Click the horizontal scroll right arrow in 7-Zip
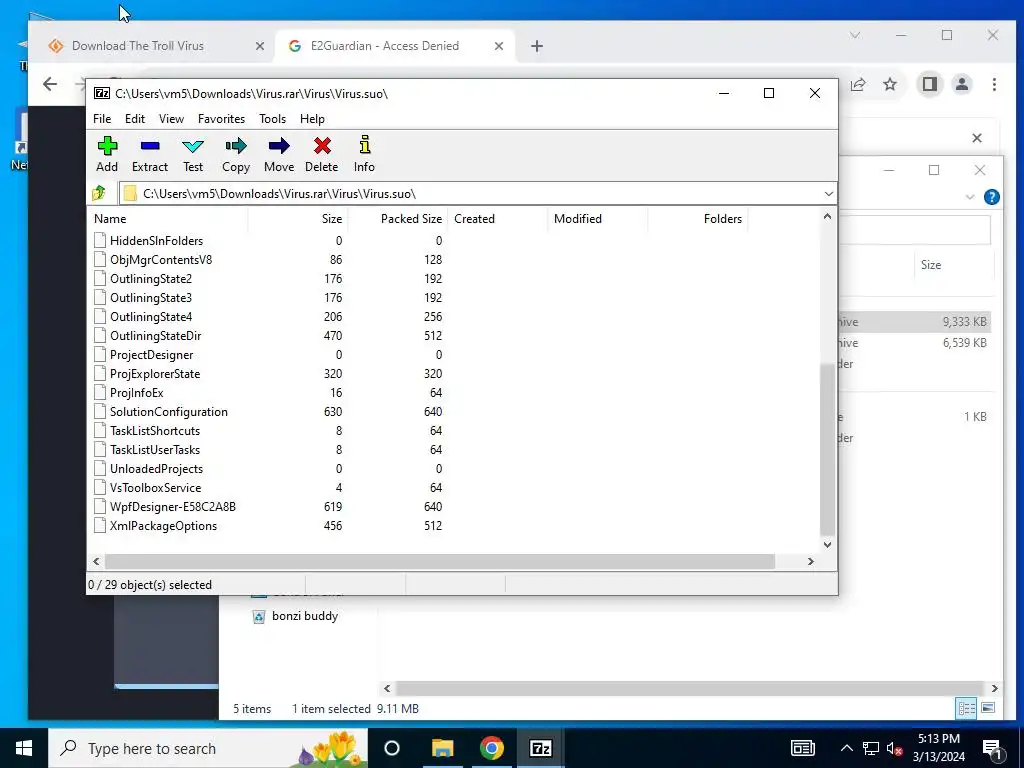 [x=810, y=561]
